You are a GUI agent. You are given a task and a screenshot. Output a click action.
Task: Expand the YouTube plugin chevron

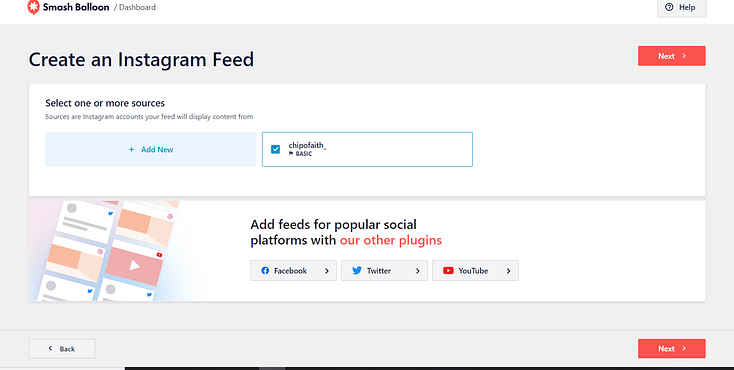point(508,271)
